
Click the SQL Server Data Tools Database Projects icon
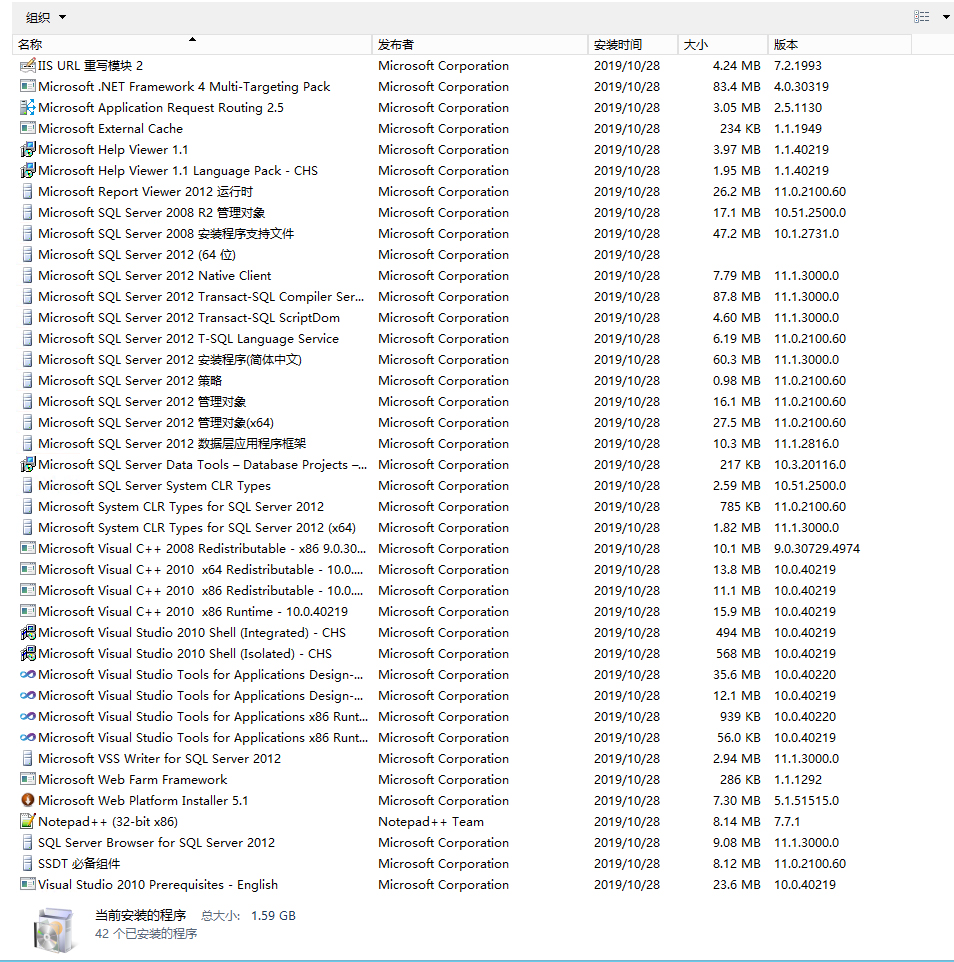[x=28, y=464]
